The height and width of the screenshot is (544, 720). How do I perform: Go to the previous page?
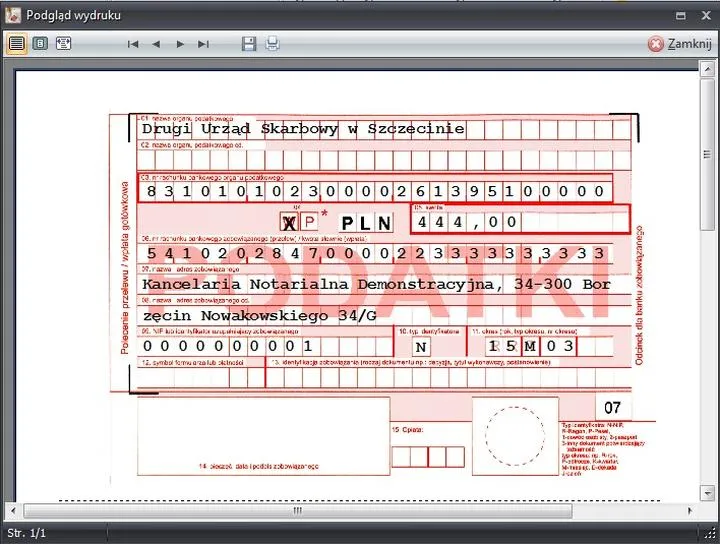click(x=156, y=44)
